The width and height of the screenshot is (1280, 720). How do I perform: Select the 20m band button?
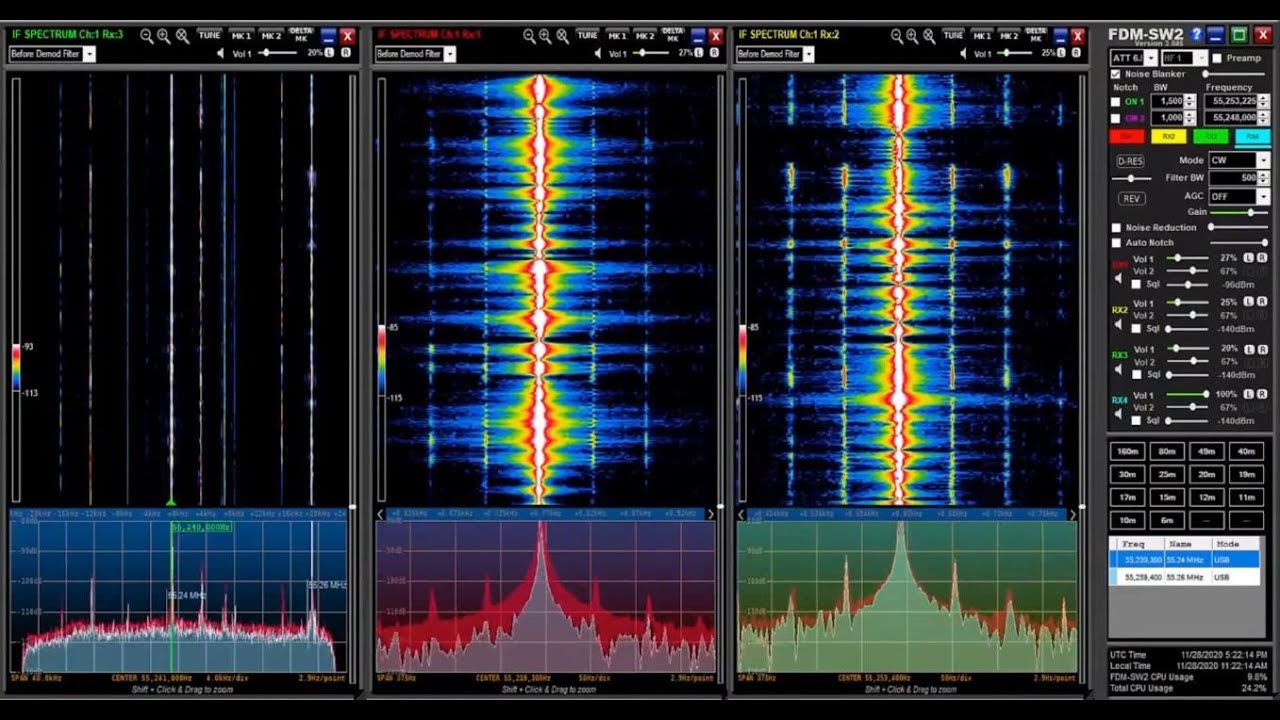pos(1207,475)
